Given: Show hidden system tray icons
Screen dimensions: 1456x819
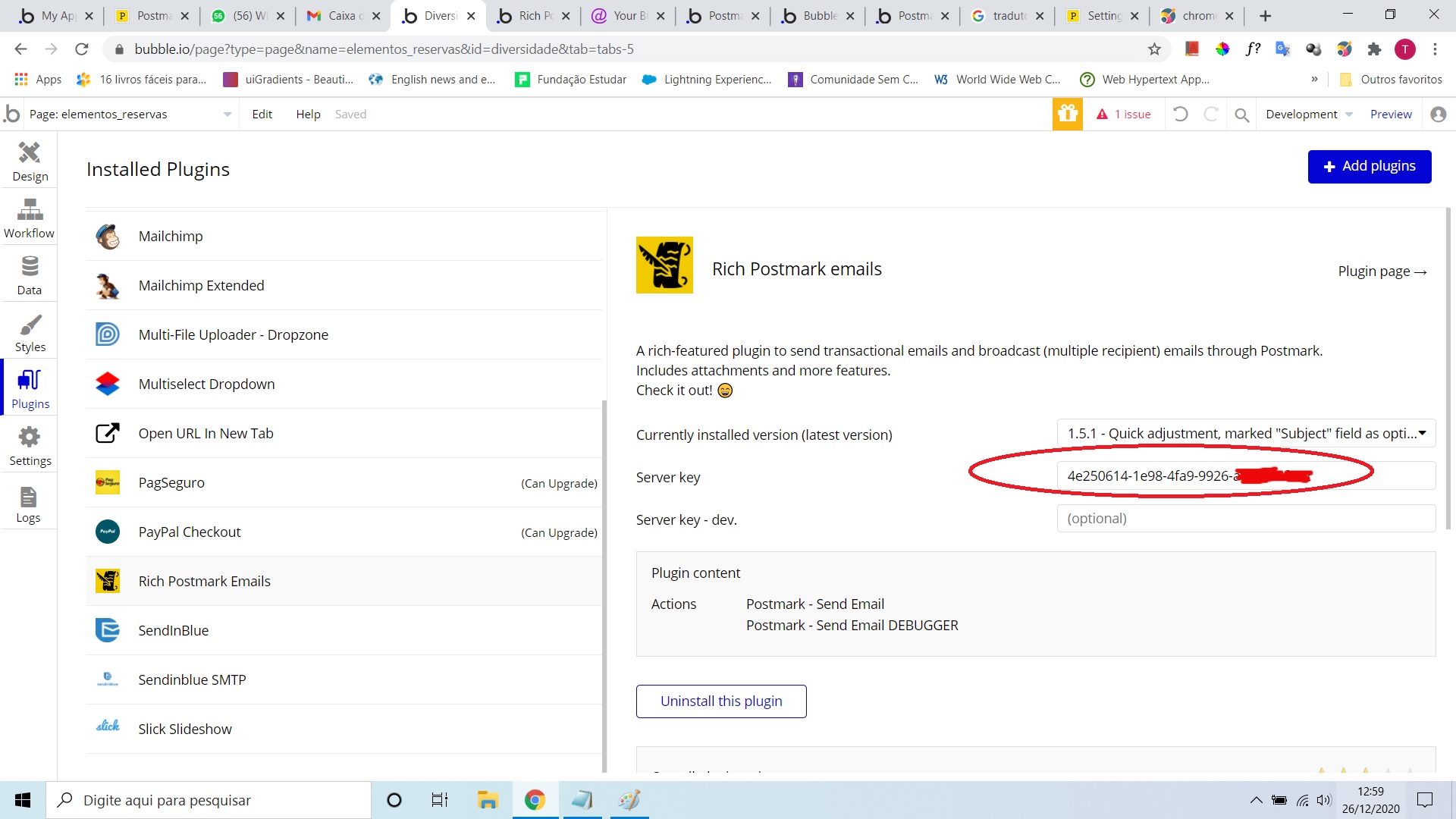Looking at the screenshot, I should [x=1256, y=800].
